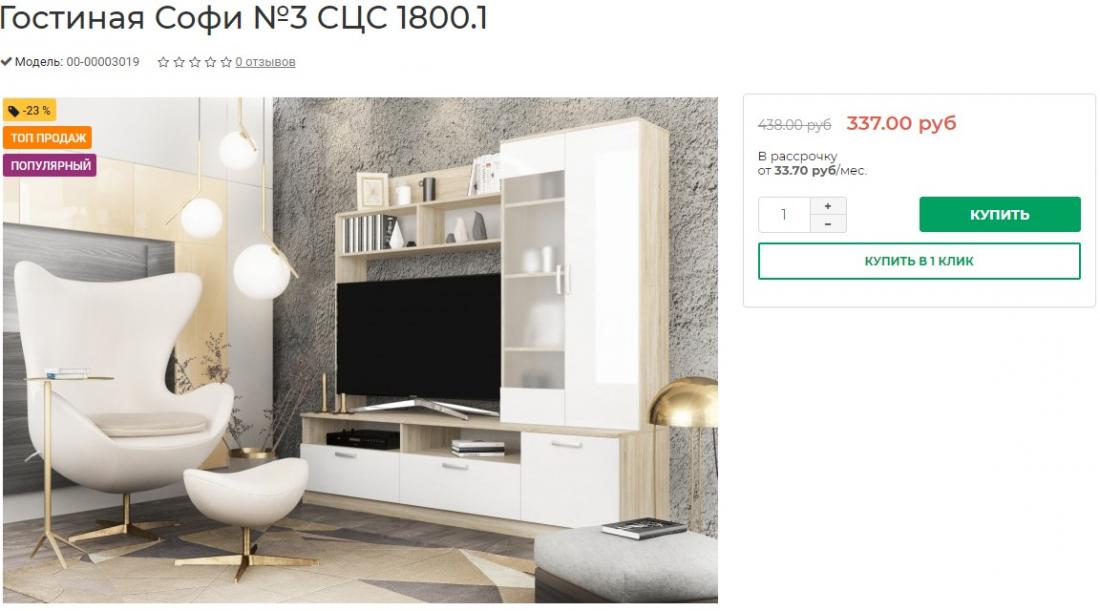Click the ТОП ПРОДАЖ orange badge
The image size is (1100, 611).
[48, 137]
